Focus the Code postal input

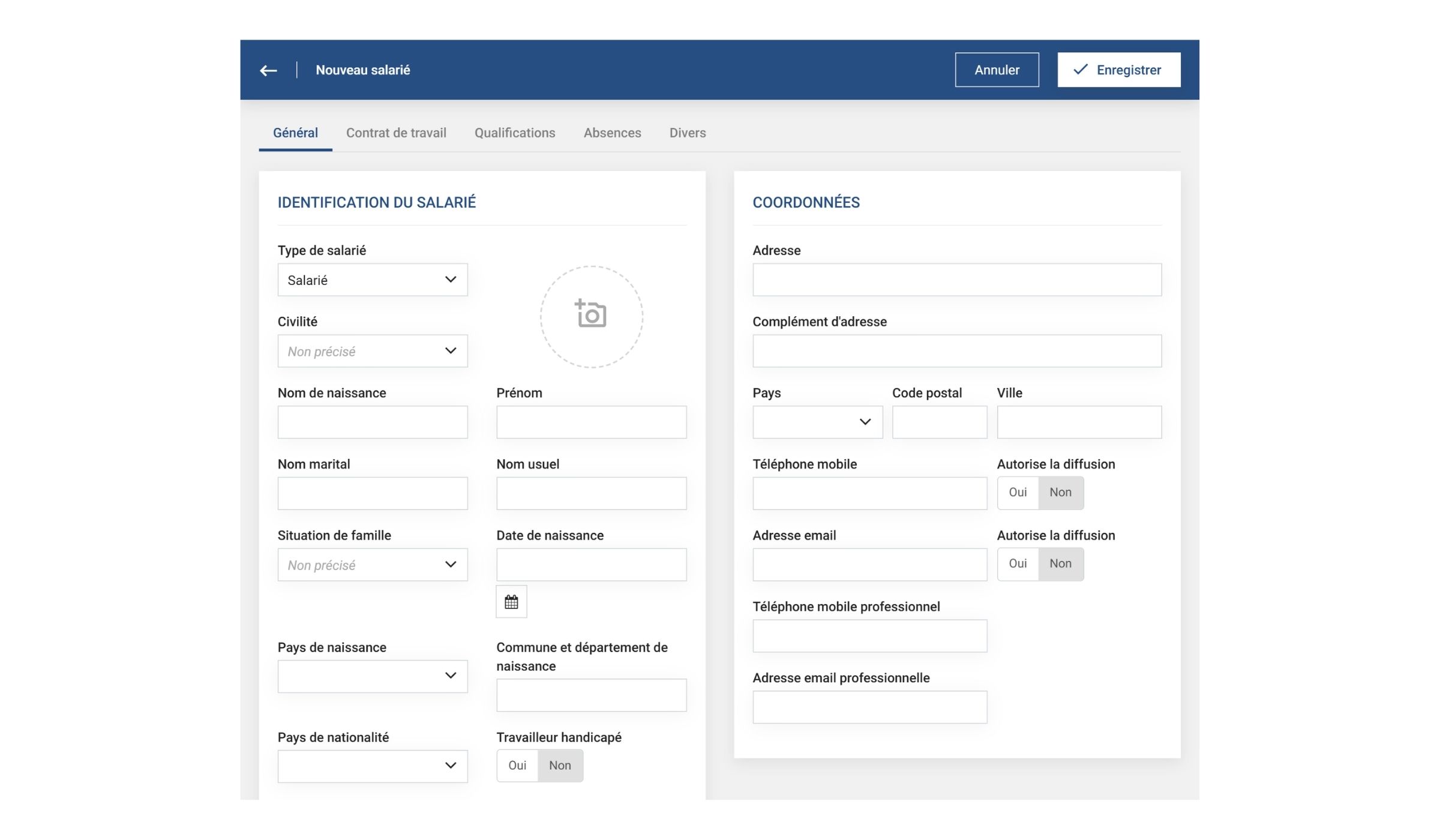[x=939, y=422]
